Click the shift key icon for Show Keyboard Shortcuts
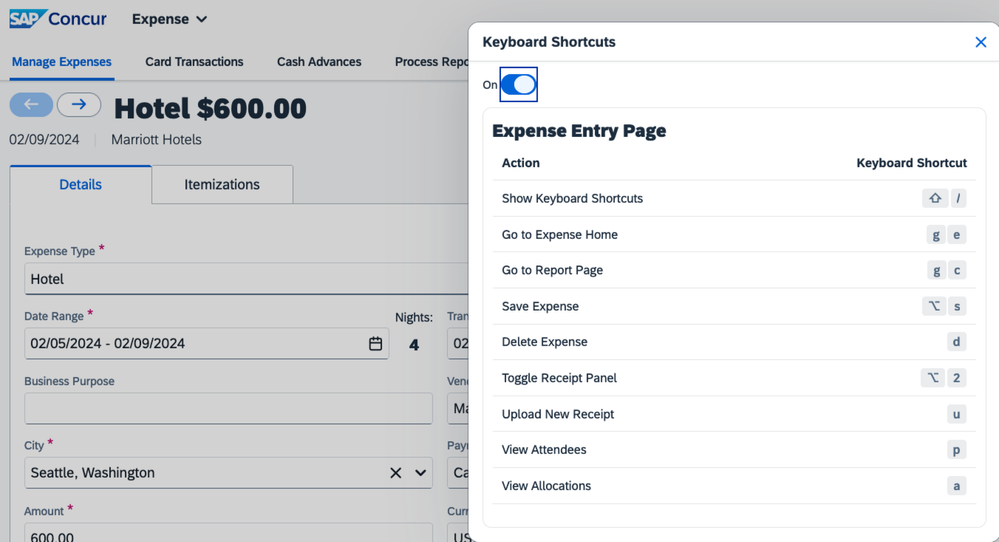This screenshot has width=999, height=542. coord(935,198)
